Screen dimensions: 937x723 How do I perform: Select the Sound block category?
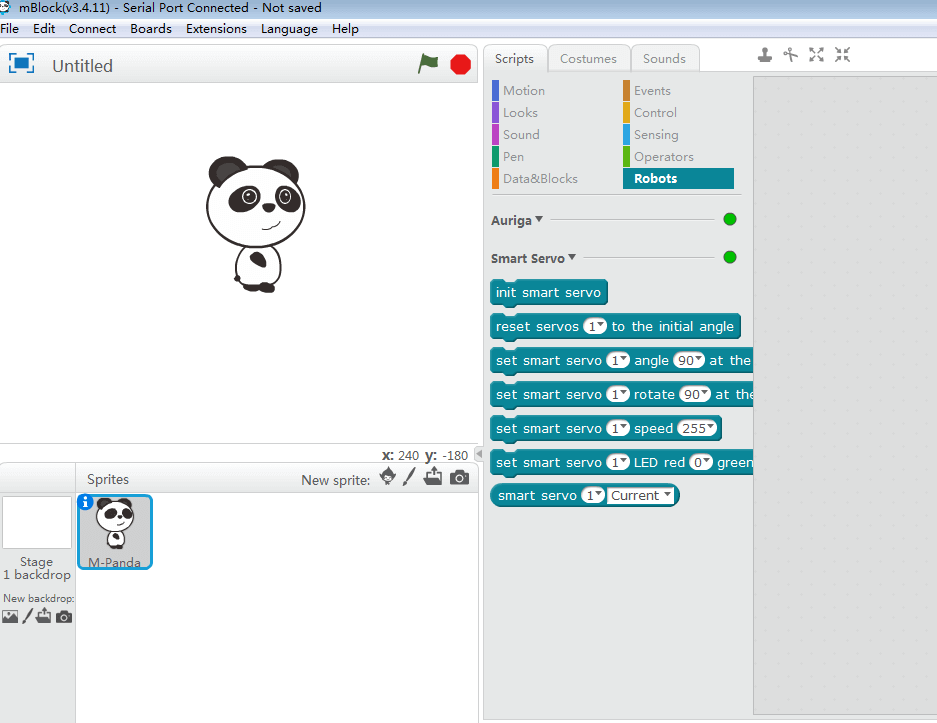521,134
